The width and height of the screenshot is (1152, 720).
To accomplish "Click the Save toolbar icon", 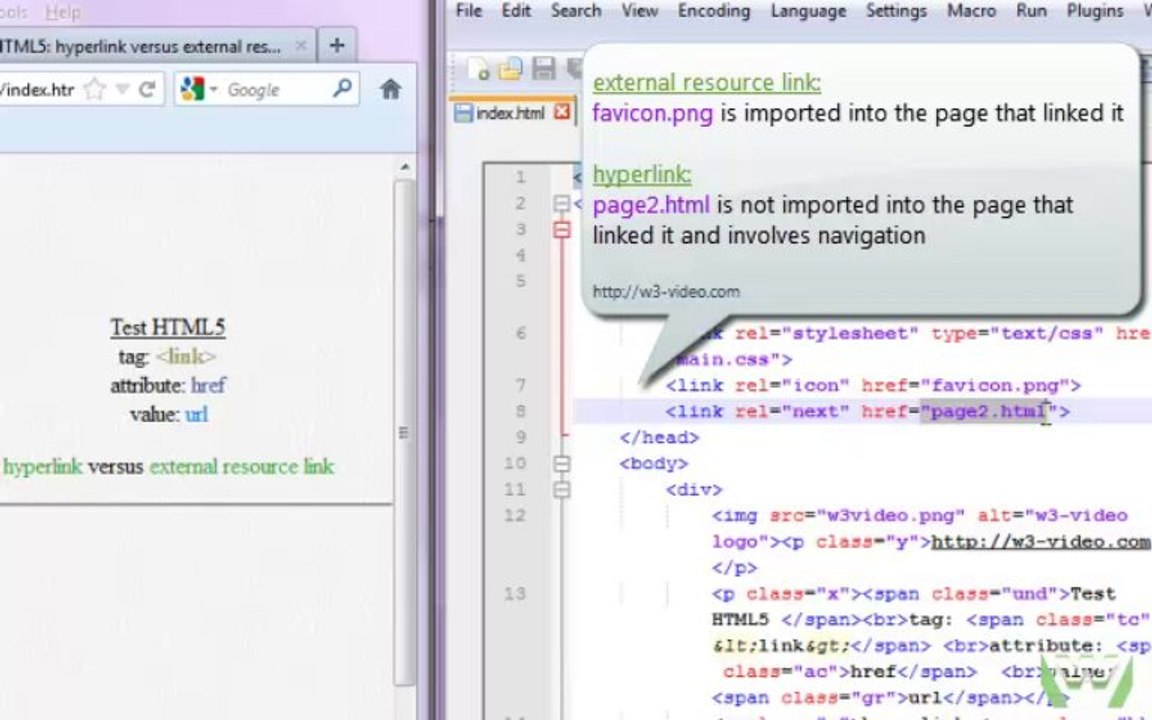I will (544, 69).
